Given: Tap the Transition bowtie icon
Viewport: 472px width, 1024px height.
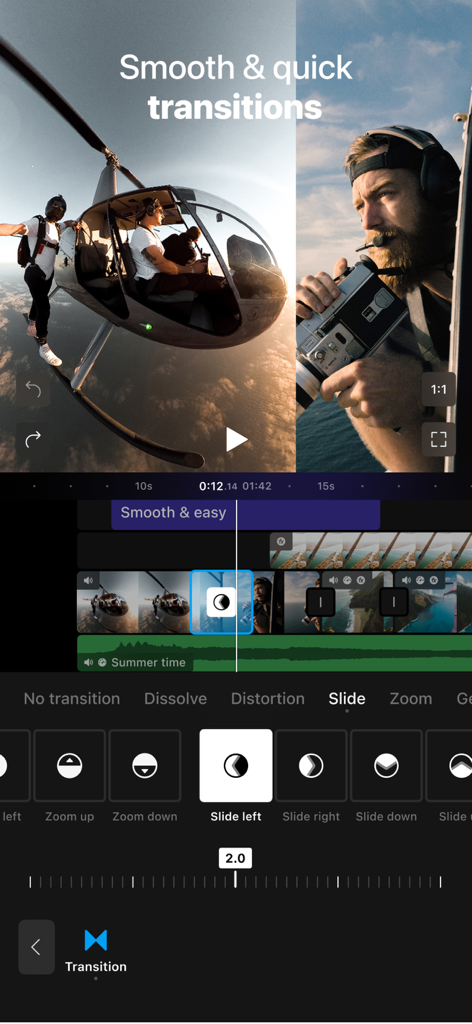Looking at the screenshot, I should (x=96, y=940).
